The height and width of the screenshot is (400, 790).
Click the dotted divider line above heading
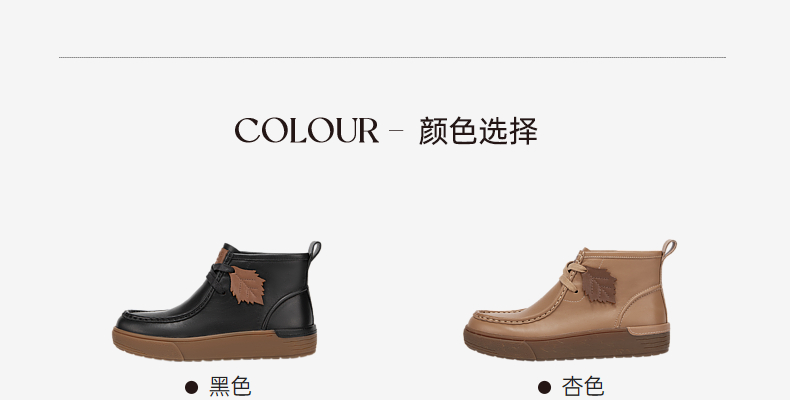392,57
